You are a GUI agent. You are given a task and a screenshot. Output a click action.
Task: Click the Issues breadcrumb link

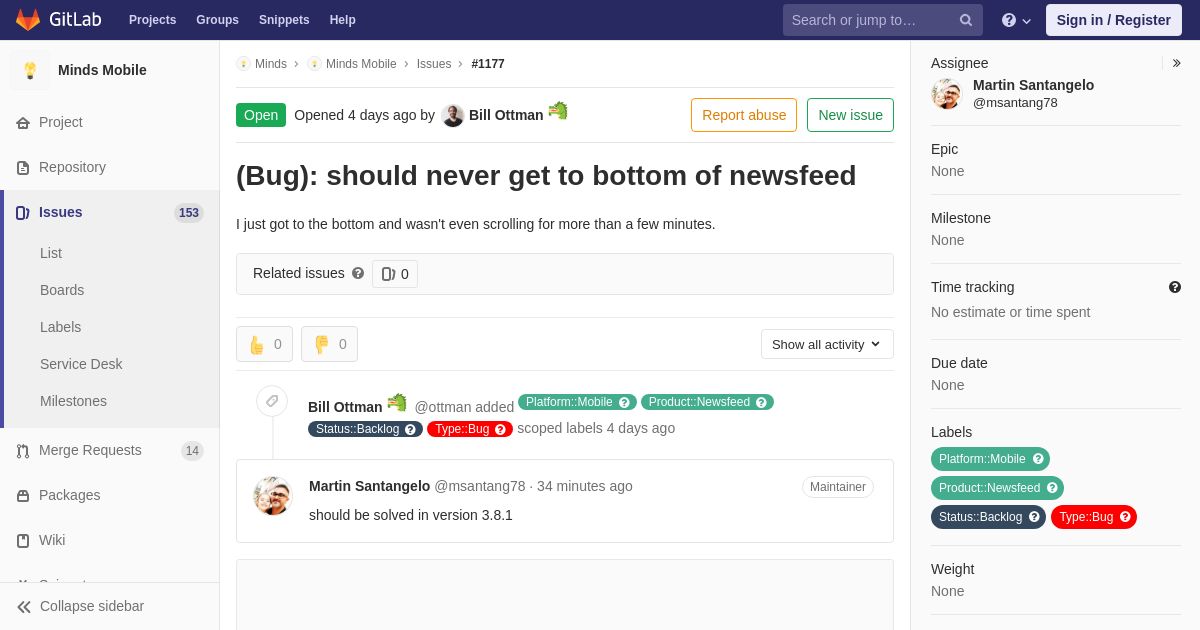click(x=434, y=64)
